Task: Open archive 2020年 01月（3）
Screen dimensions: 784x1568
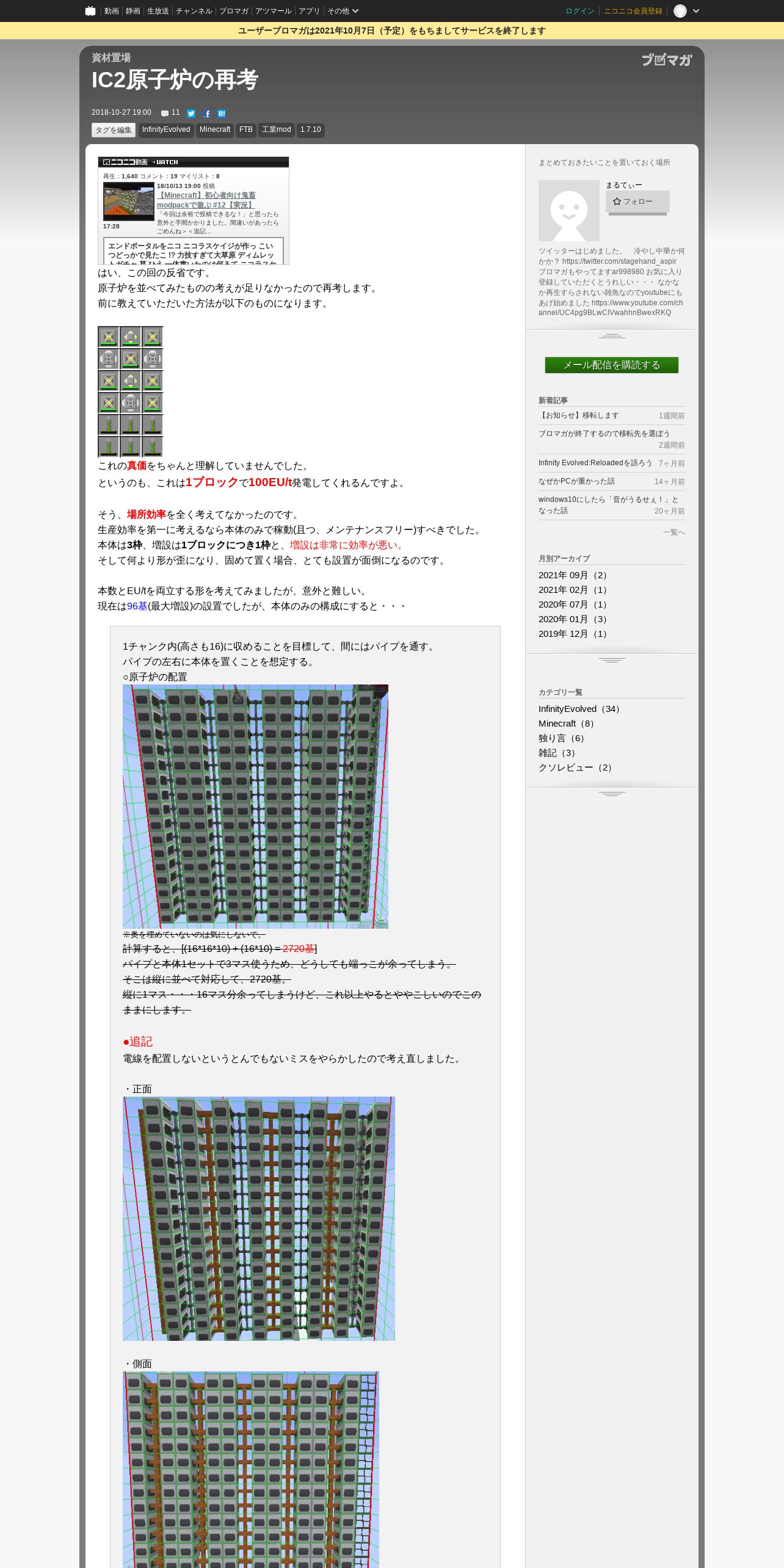Action: [574, 619]
